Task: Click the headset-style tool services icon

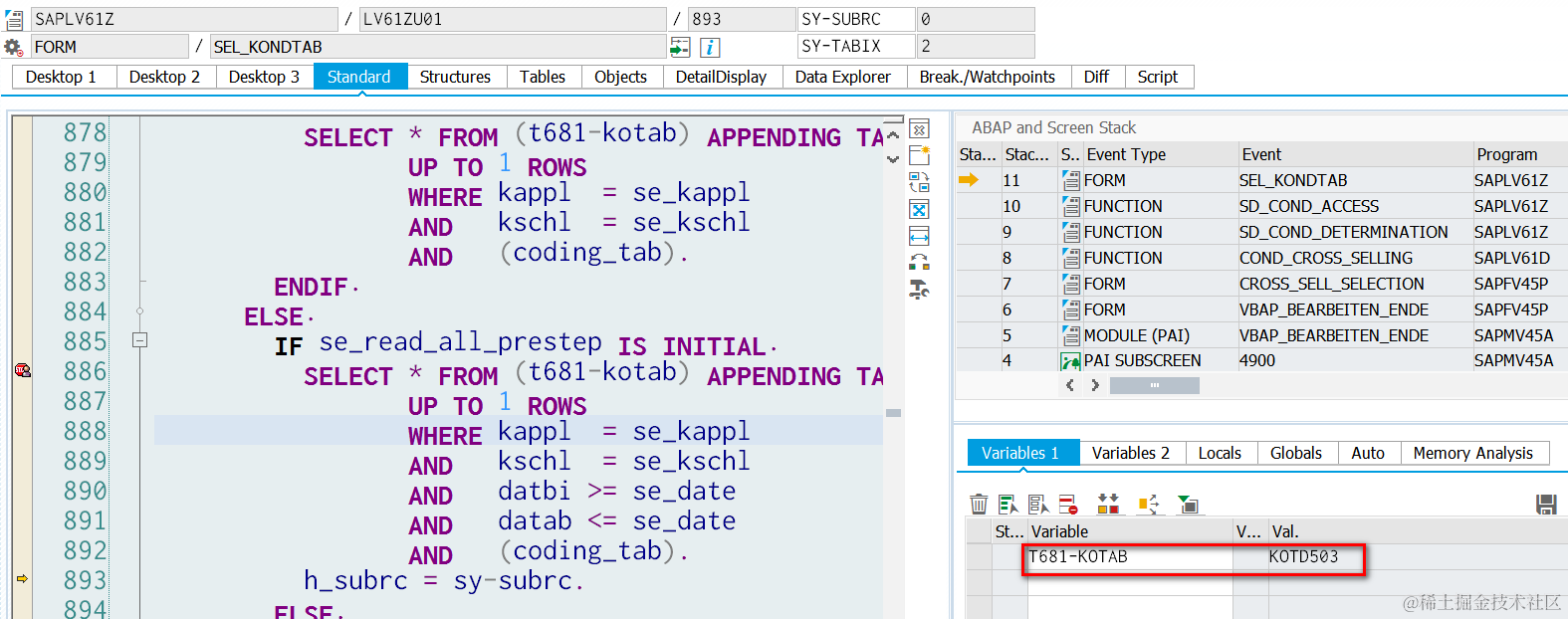Action: 920,263
